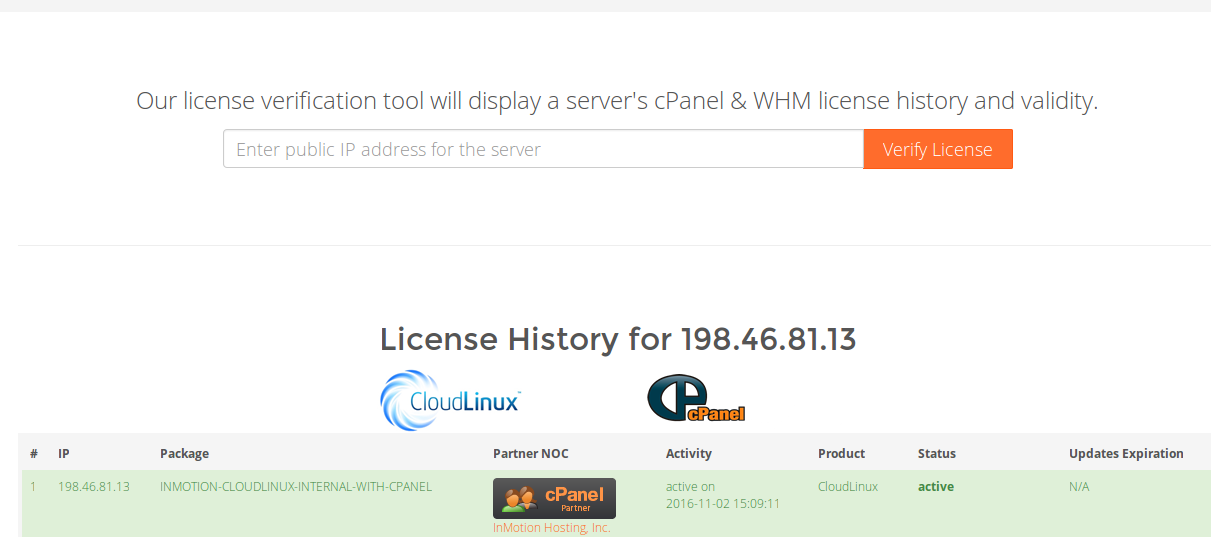Select the Activity column header
Viewport: 1211px width, 537px height.
pos(688,454)
